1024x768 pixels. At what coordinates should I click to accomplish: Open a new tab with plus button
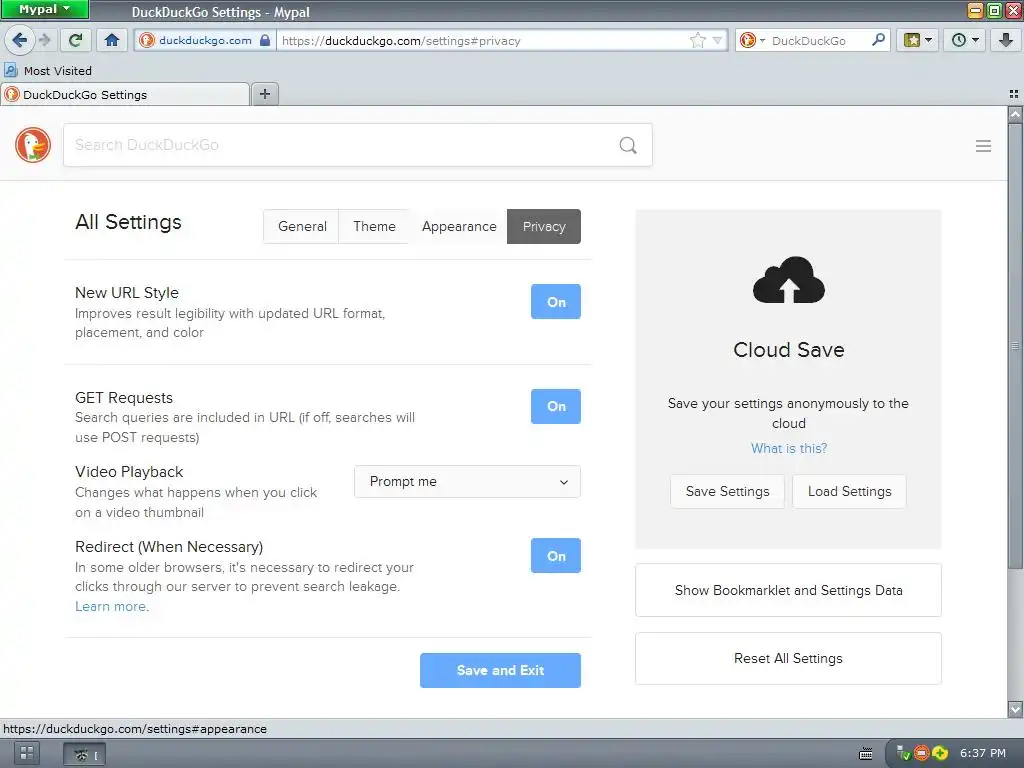tap(264, 94)
